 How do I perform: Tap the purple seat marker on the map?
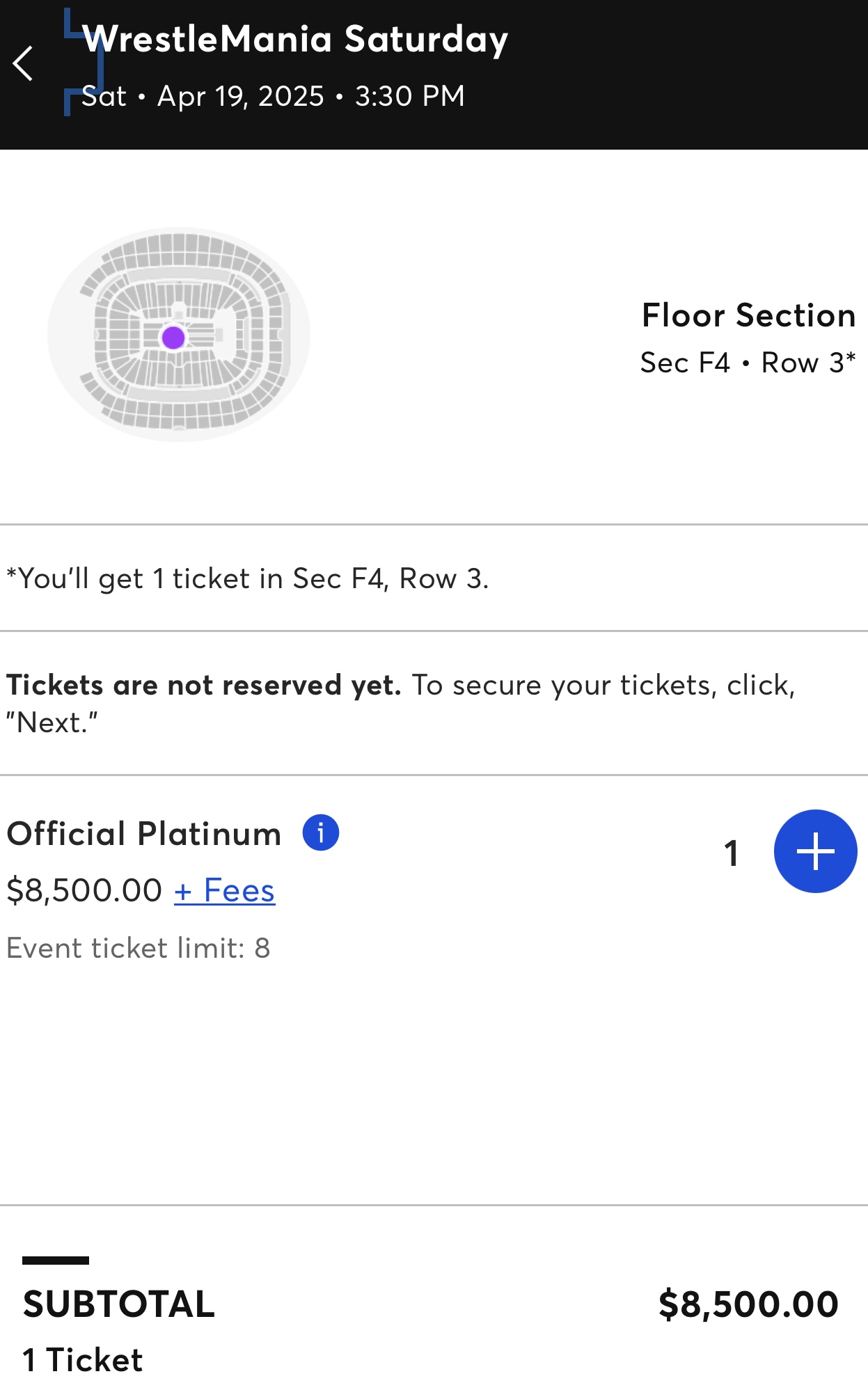click(173, 338)
